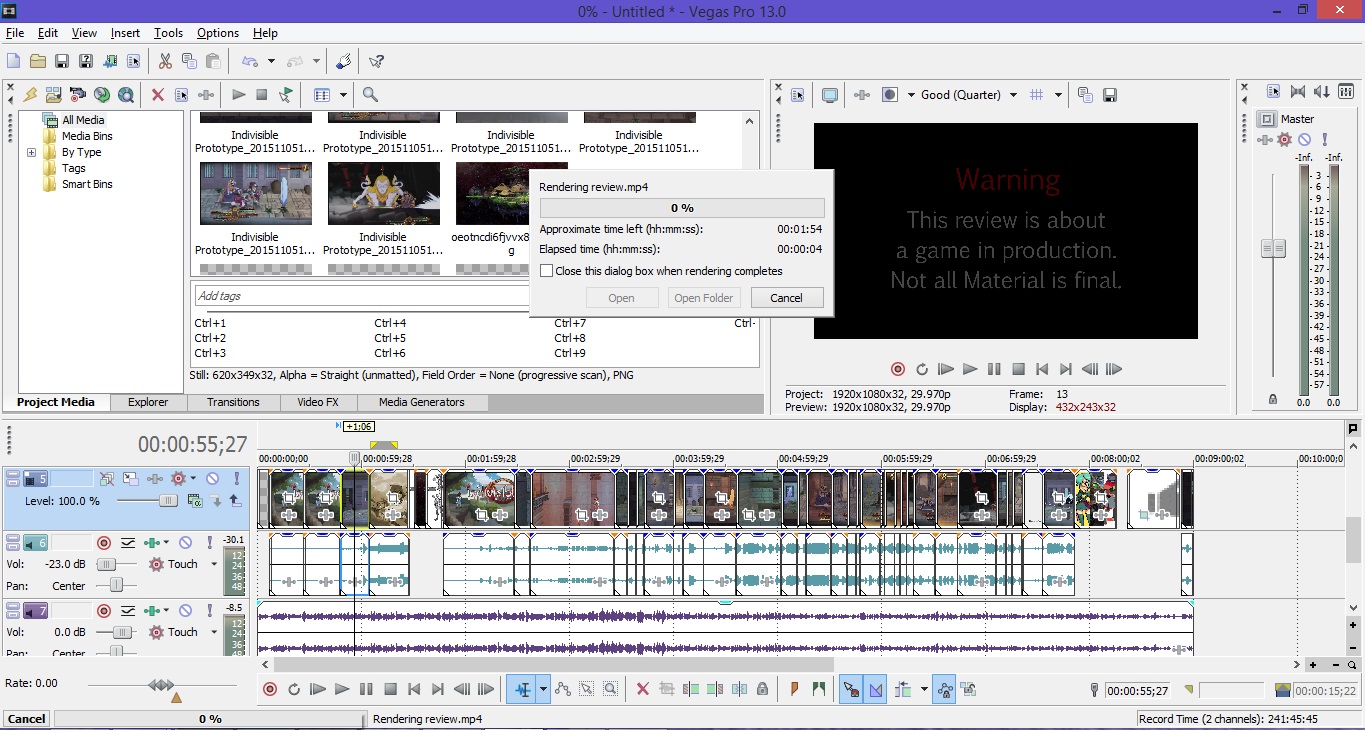Open the Good (Quarter) preview quality dropdown

click(1013, 95)
